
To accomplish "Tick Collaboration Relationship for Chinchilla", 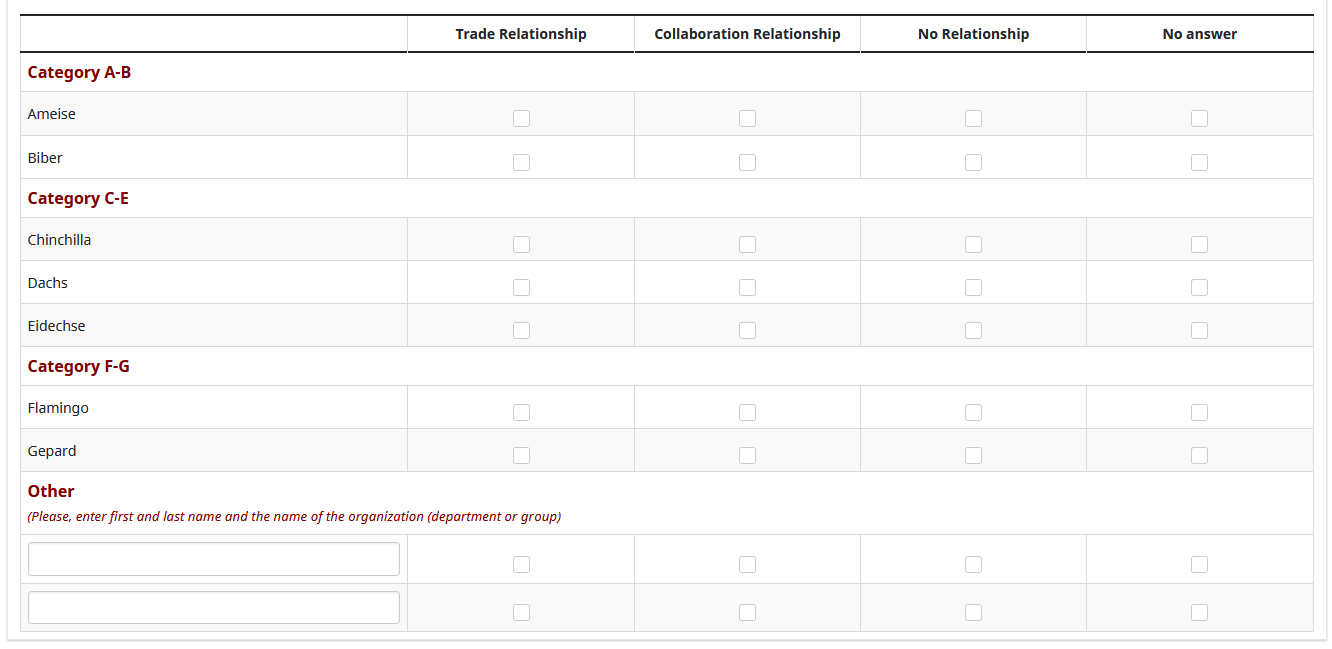I will click(747, 244).
